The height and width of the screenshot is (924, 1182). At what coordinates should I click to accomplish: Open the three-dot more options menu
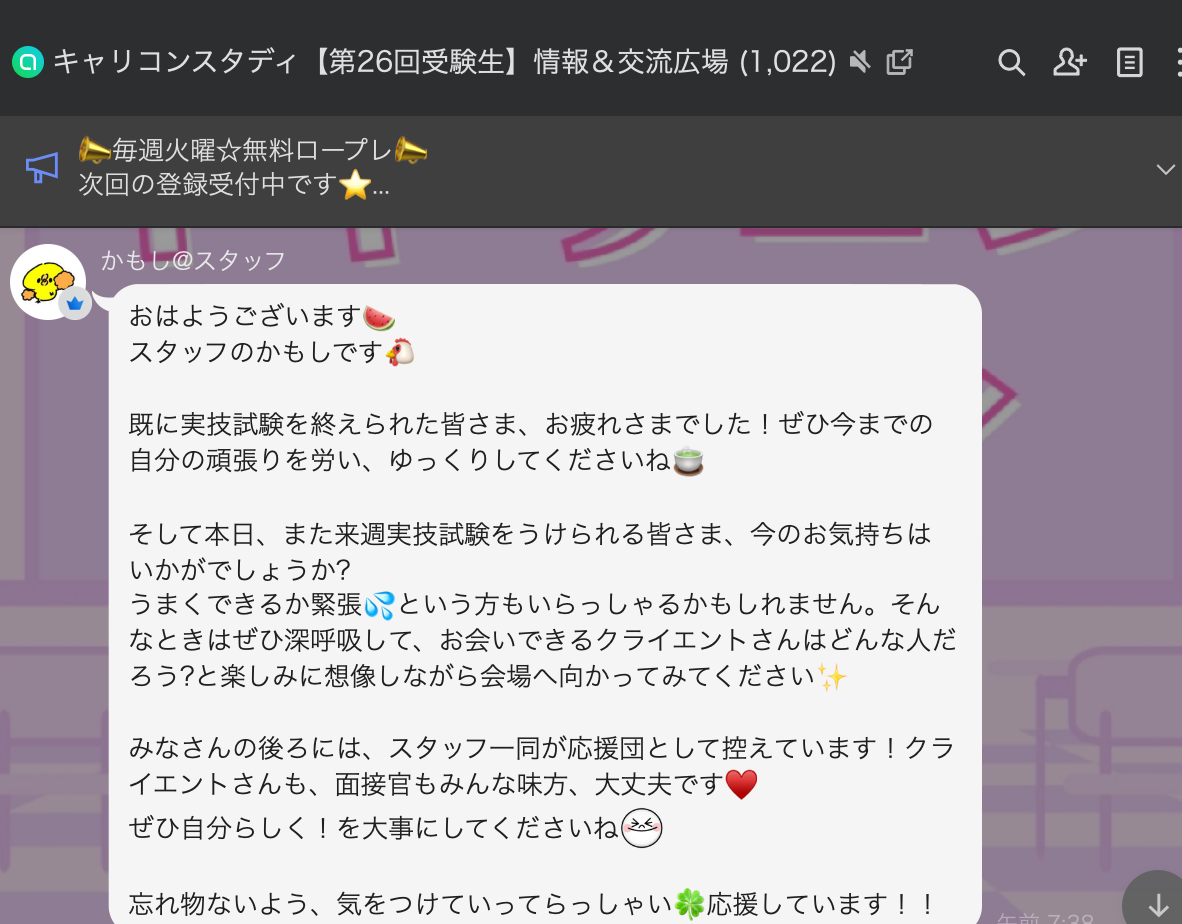(1178, 63)
